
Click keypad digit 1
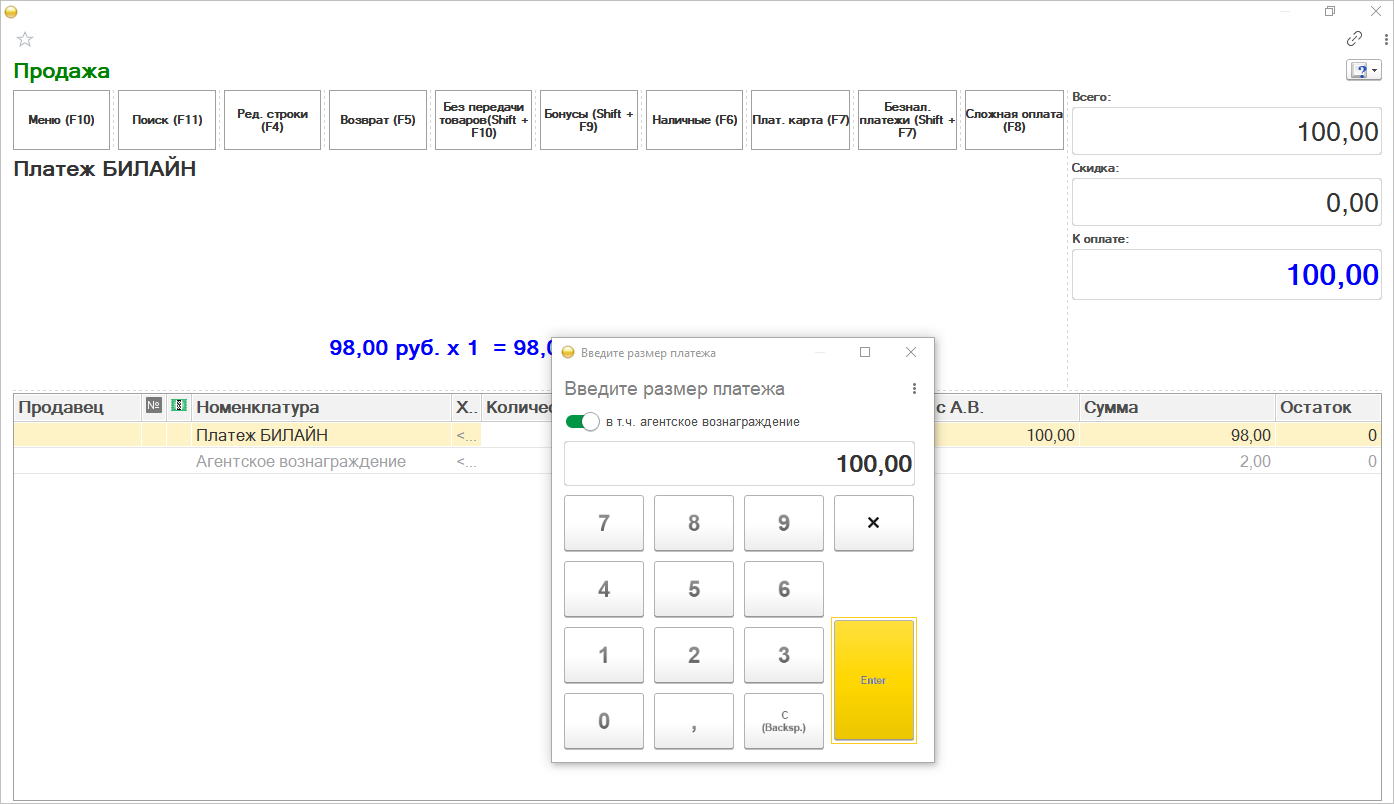point(604,655)
